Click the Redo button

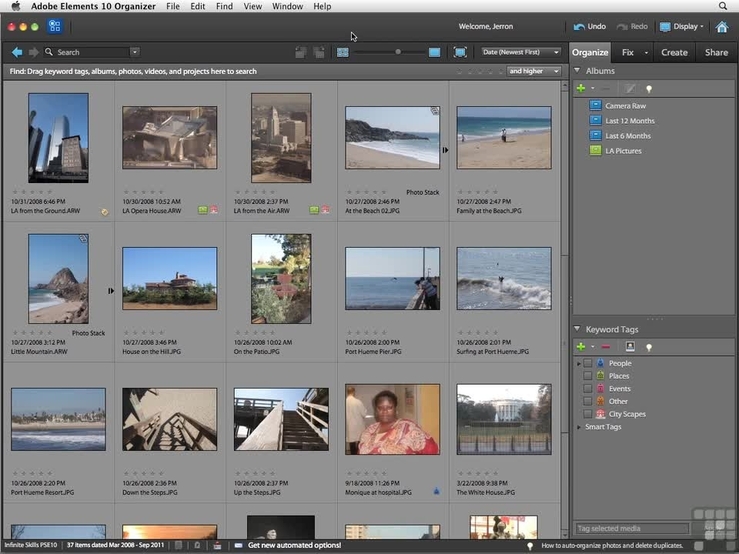point(632,26)
